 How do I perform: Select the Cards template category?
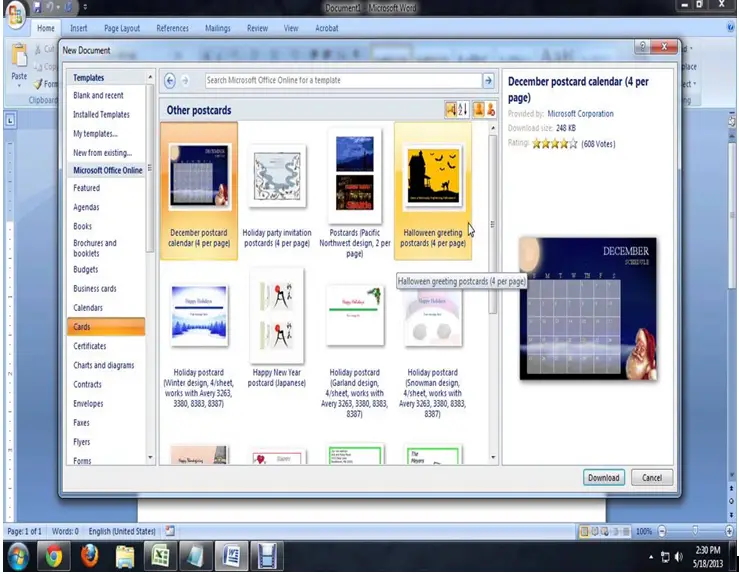click(106, 327)
